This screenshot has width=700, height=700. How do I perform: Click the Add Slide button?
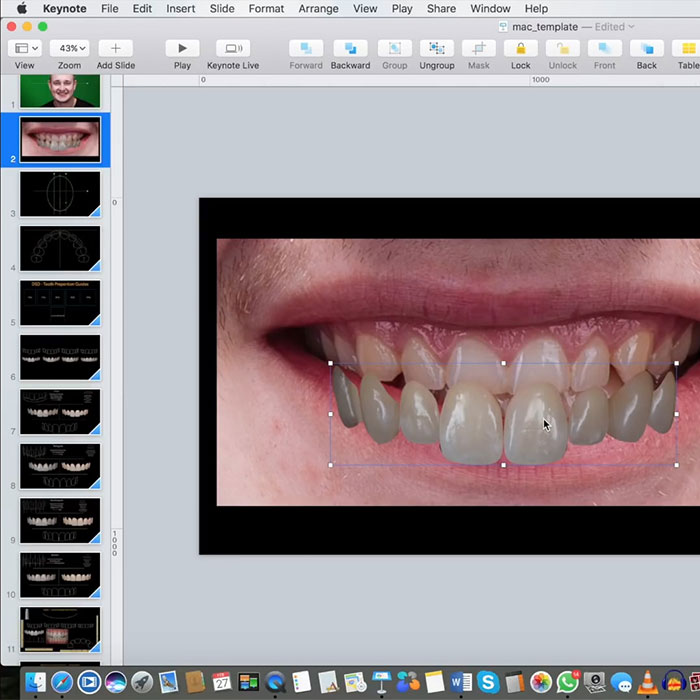116,49
